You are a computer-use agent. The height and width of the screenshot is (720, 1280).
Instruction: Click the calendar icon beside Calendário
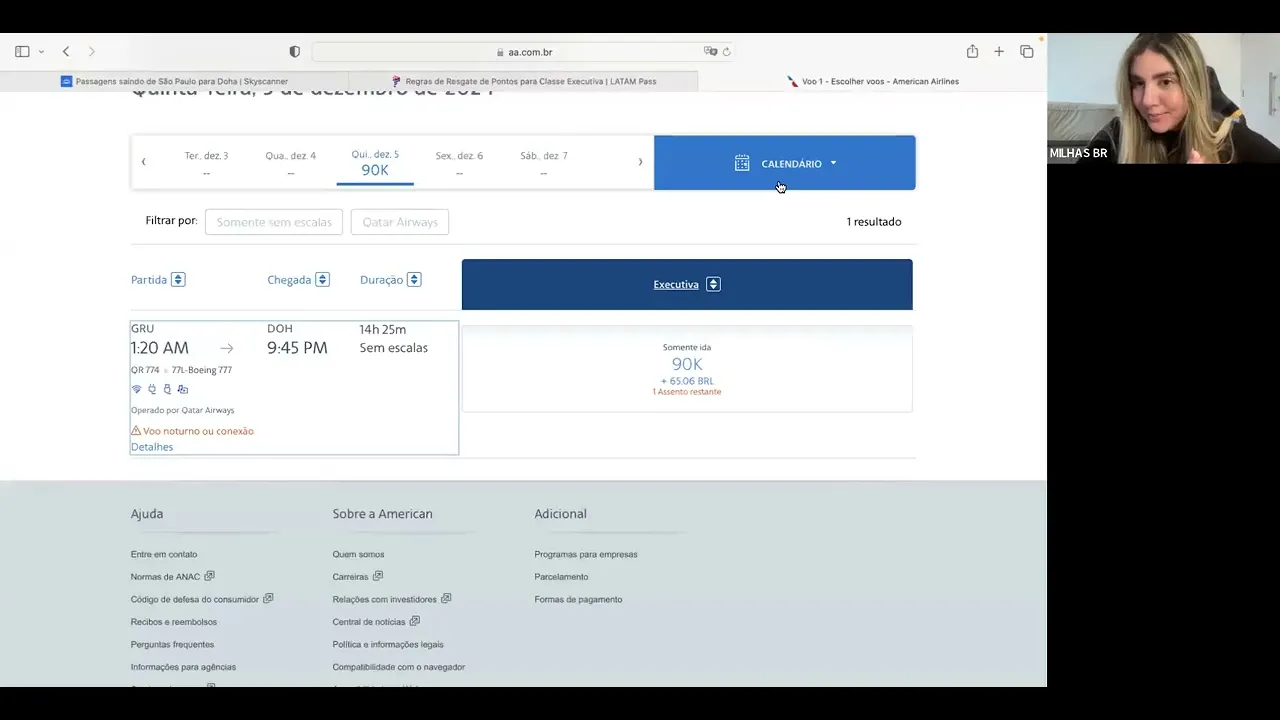(x=742, y=163)
